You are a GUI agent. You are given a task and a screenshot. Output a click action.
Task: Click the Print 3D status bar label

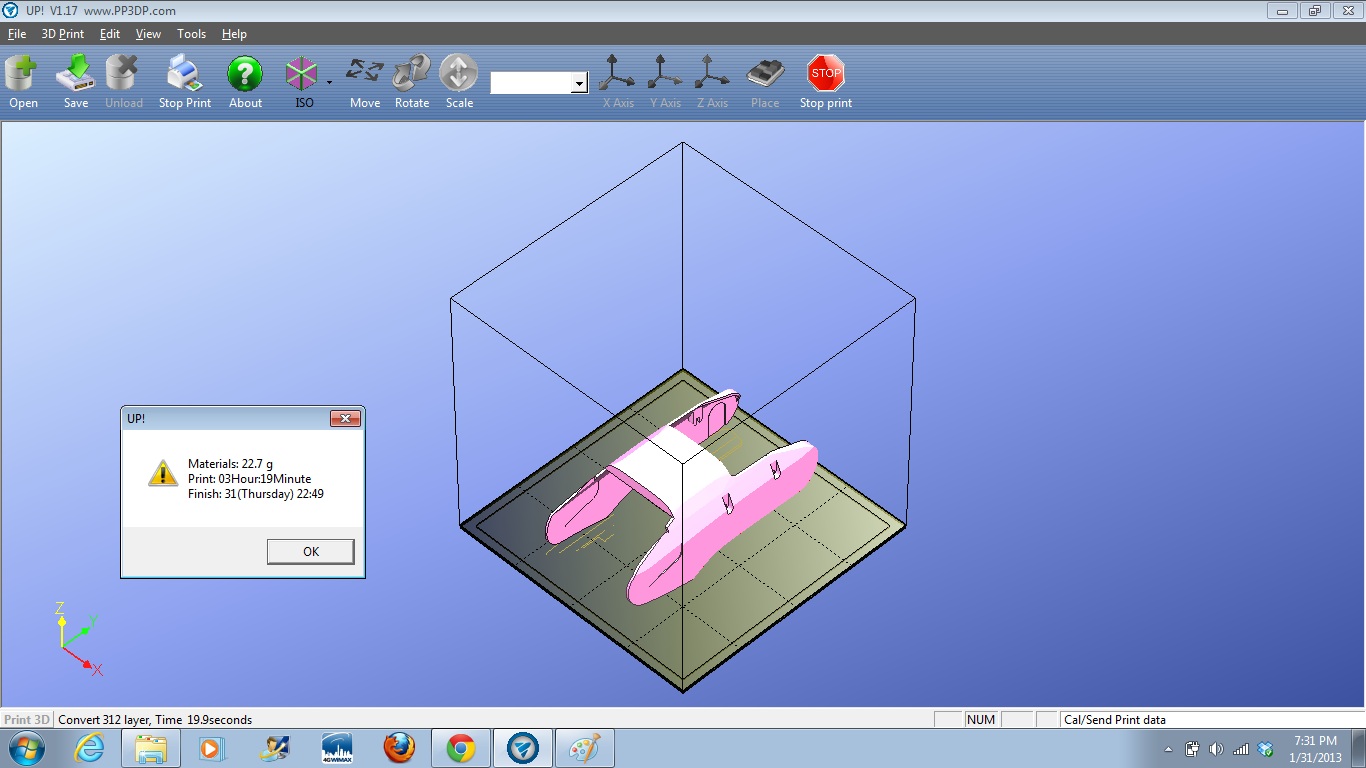pos(27,720)
